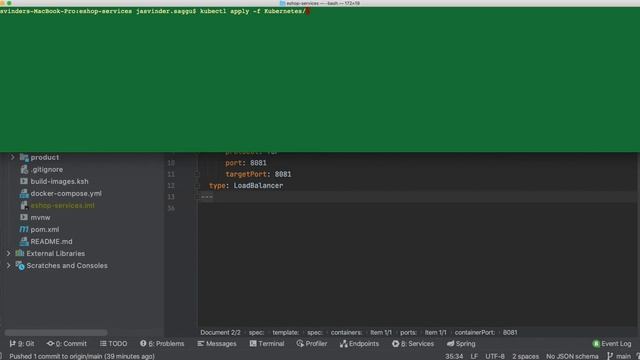This screenshot has height=360, width=640.
Task: Click breadcrumb 'containerPort:'
Action: pyautogui.click(x=474, y=333)
